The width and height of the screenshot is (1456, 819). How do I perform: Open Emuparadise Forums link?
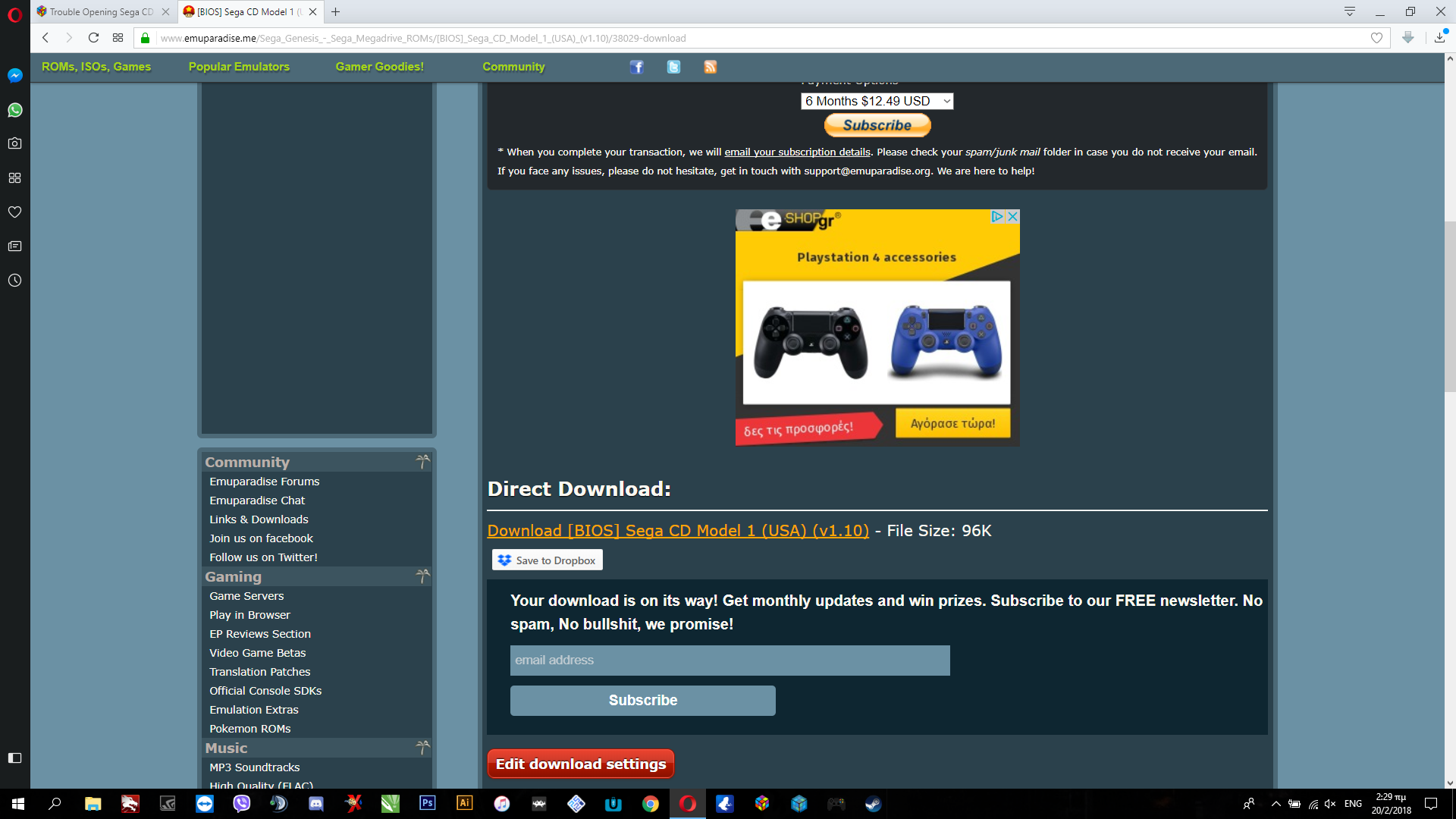tap(265, 482)
